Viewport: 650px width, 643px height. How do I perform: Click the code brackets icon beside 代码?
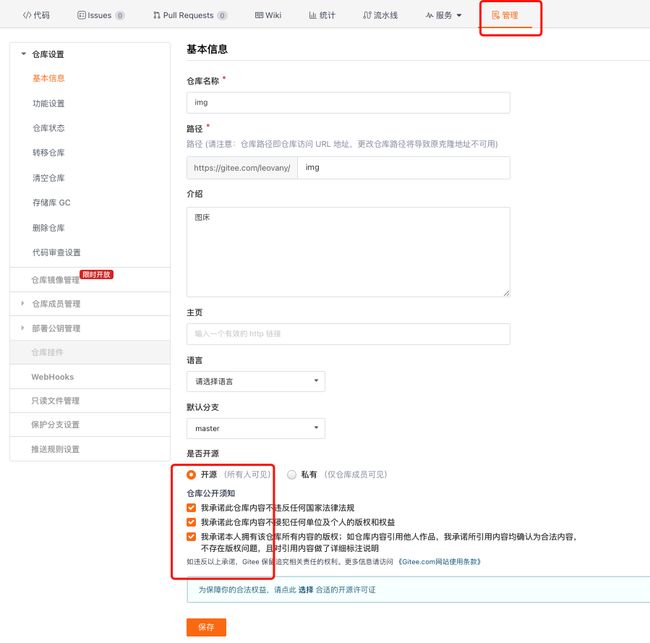27,15
